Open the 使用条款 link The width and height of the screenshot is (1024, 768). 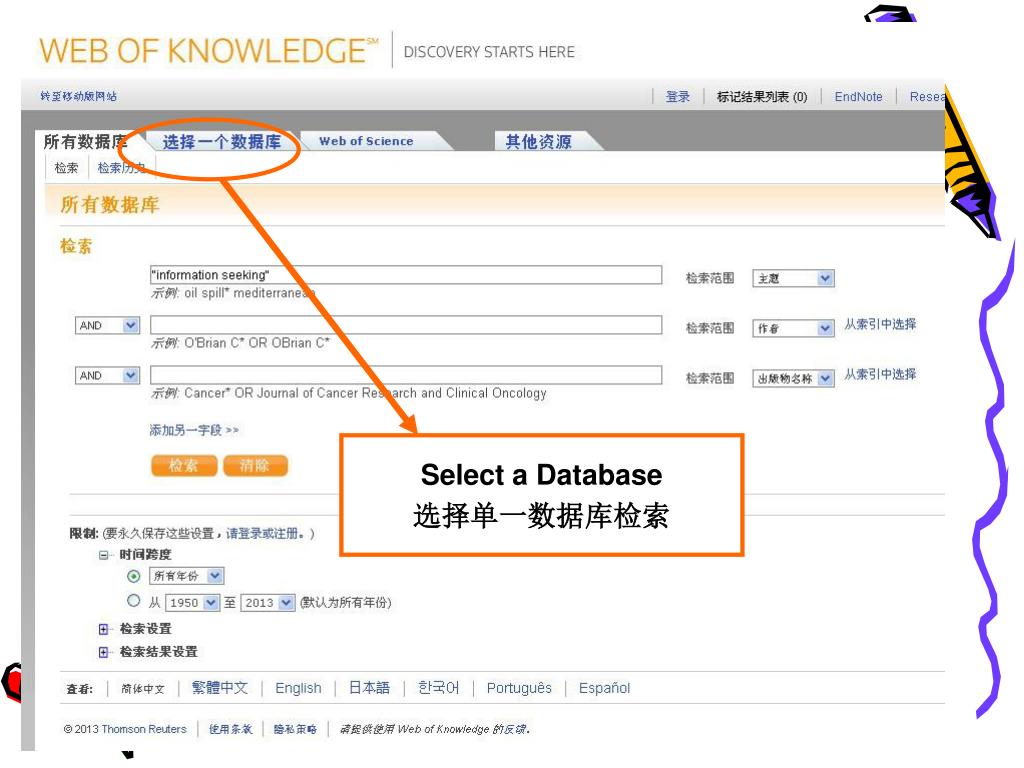tap(231, 729)
